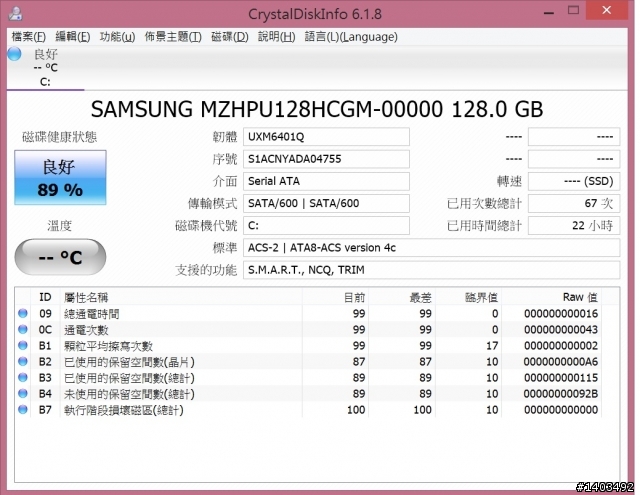Image resolution: width=640 pixels, height=495 pixels.
Task: Select the 未使用的保留空間數(總計) attribute name
Action: pyautogui.click(x=129, y=394)
